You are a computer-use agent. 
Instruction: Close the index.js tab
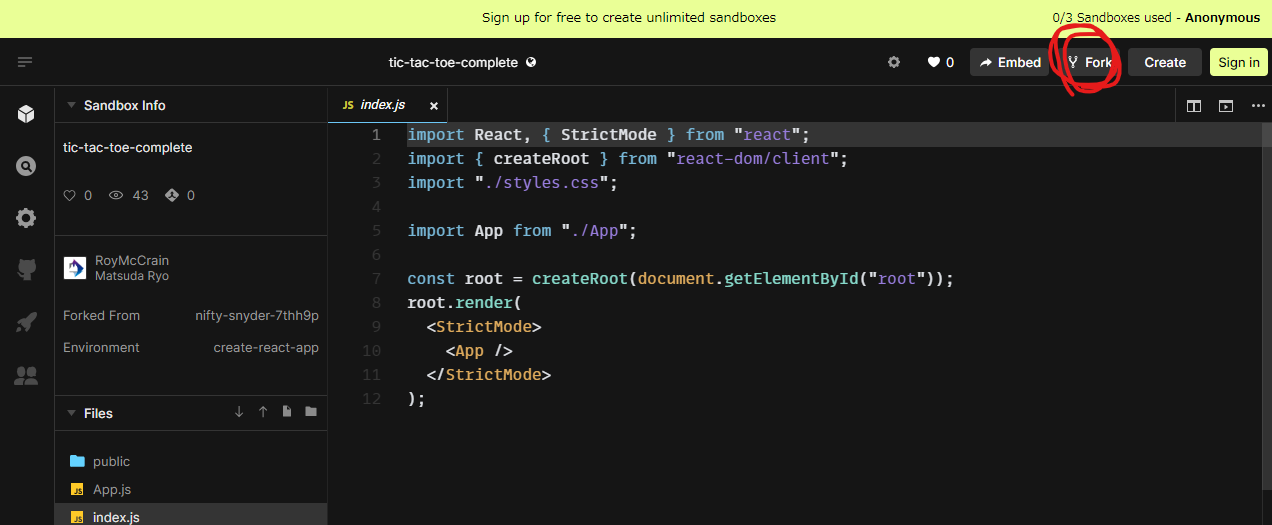(434, 106)
